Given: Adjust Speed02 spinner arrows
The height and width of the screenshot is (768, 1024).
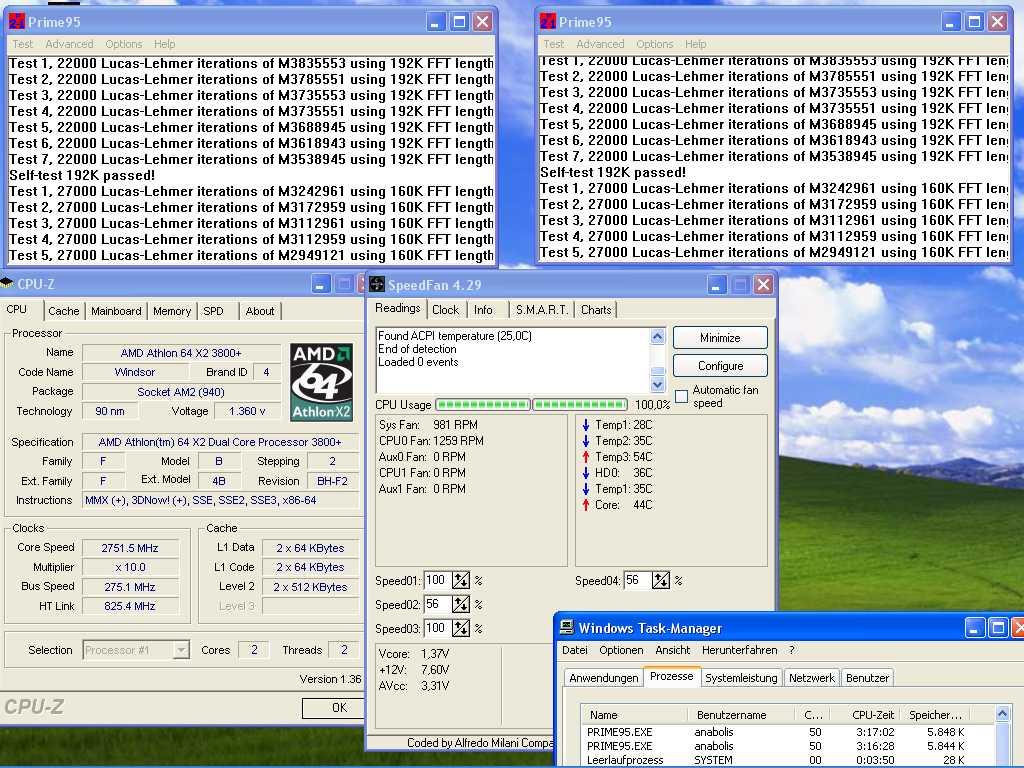Looking at the screenshot, I should (460, 604).
